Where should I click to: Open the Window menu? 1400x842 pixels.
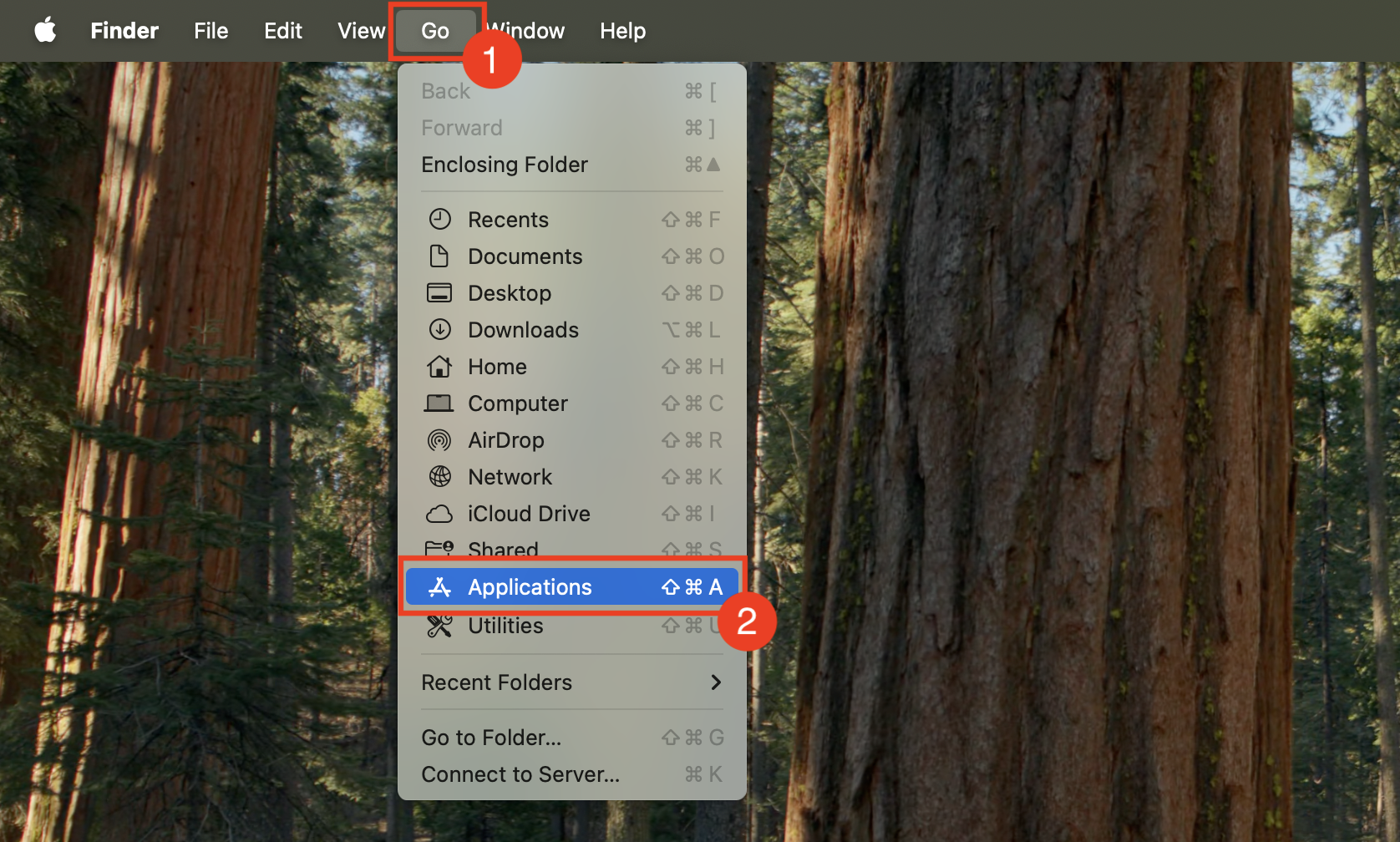click(525, 31)
